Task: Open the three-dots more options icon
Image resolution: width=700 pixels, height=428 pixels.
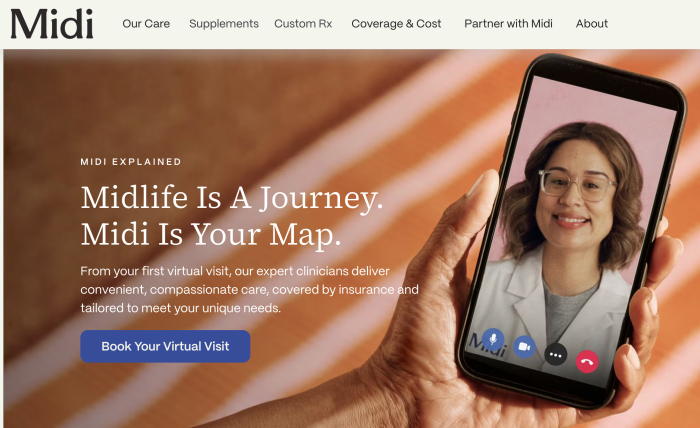Action: [x=556, y=355]
